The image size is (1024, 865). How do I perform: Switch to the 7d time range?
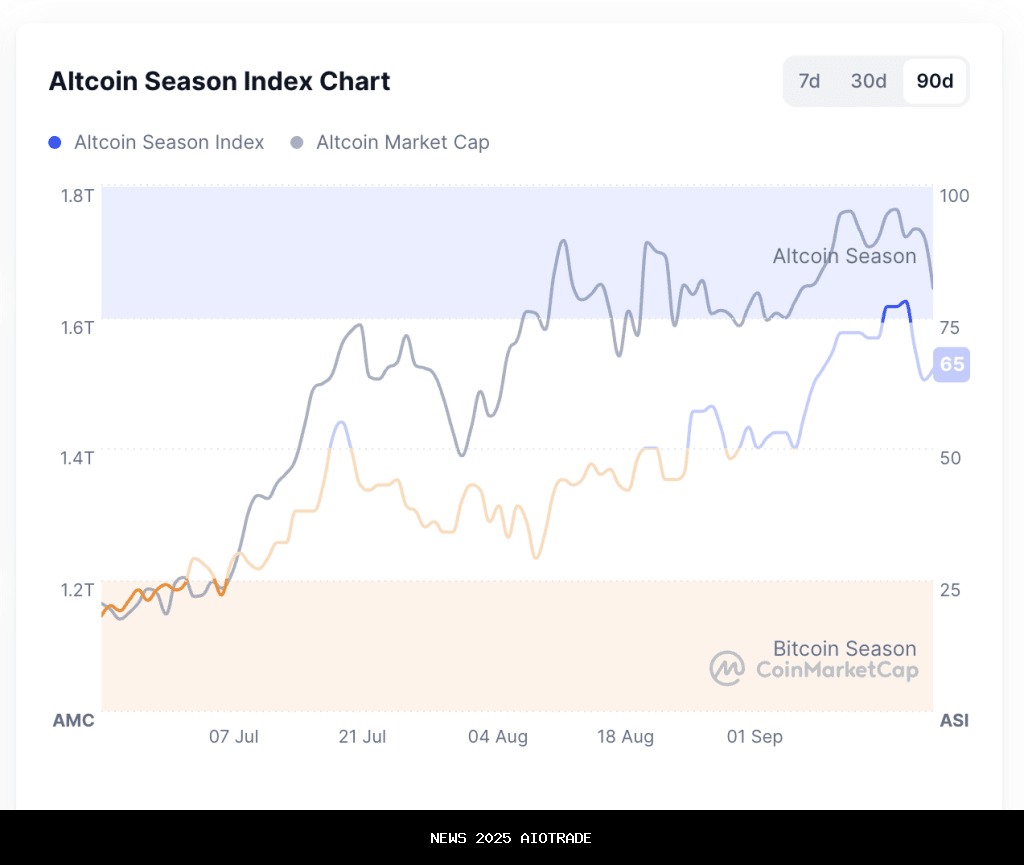pyautogui.click(x=809, y=81)
